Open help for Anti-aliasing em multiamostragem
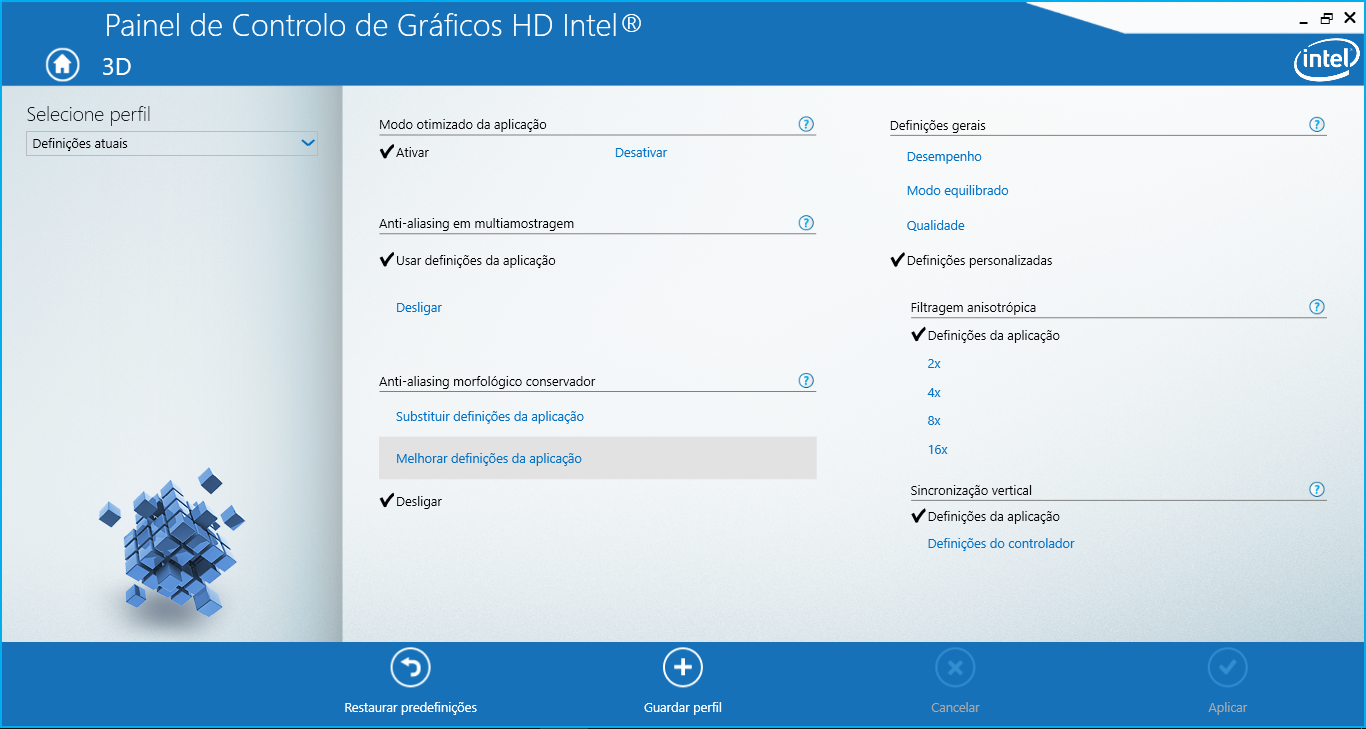The height and width of the screenshot is (729, 1366). [806, 223]
